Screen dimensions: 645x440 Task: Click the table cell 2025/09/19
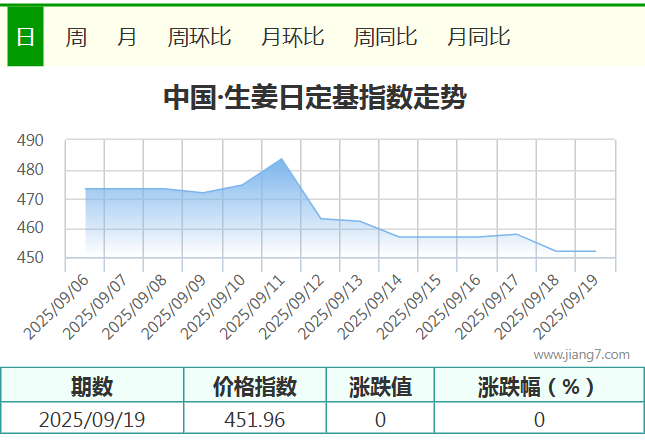point(92,419)
